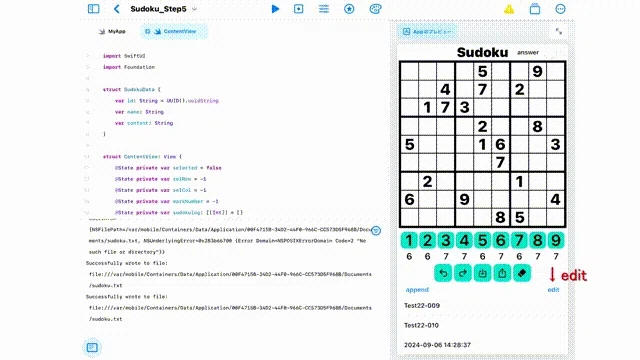Click the 'struct SudokuData {' code line
This screenshot has height=360, width=640.
point(132,89)
